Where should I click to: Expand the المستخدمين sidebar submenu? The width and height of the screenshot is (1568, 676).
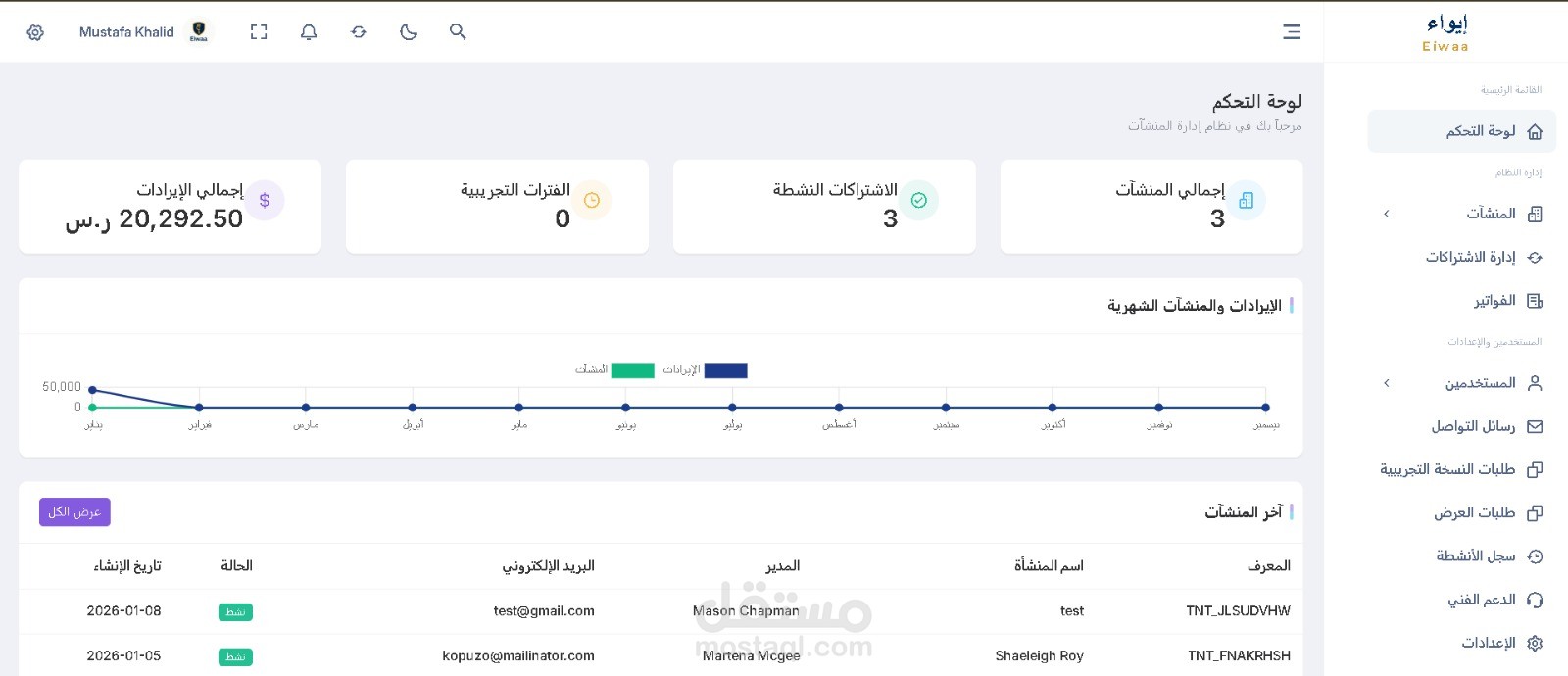1386,383
